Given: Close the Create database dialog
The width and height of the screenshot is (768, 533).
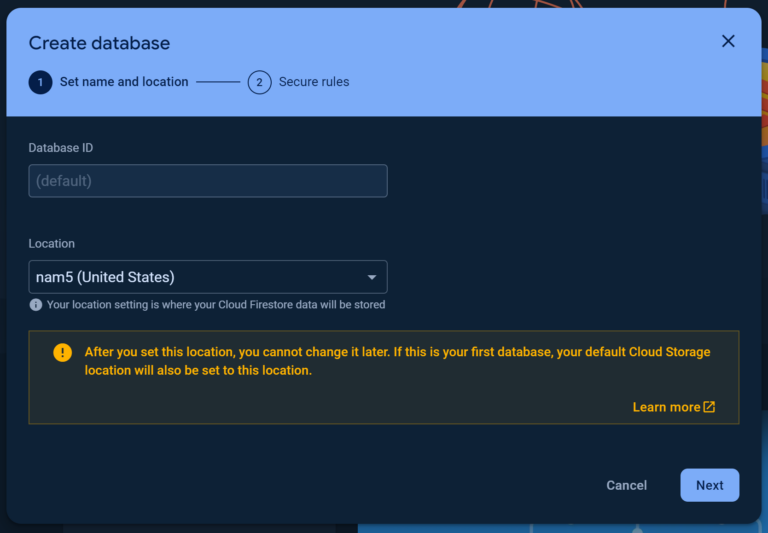Looking at the screenshot, I should [x=728, y=41].
